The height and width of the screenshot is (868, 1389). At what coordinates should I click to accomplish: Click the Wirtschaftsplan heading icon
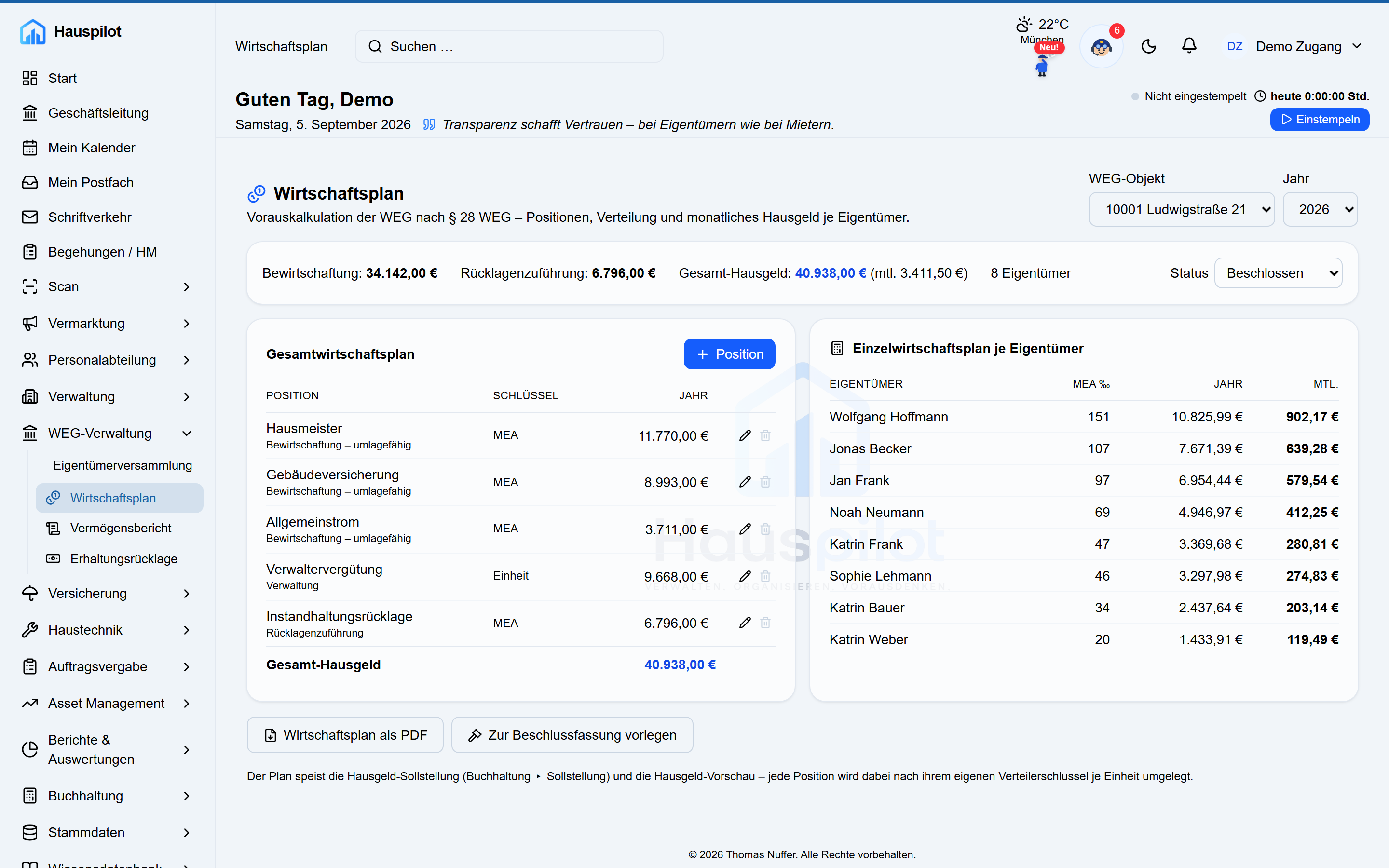point(257,194)
